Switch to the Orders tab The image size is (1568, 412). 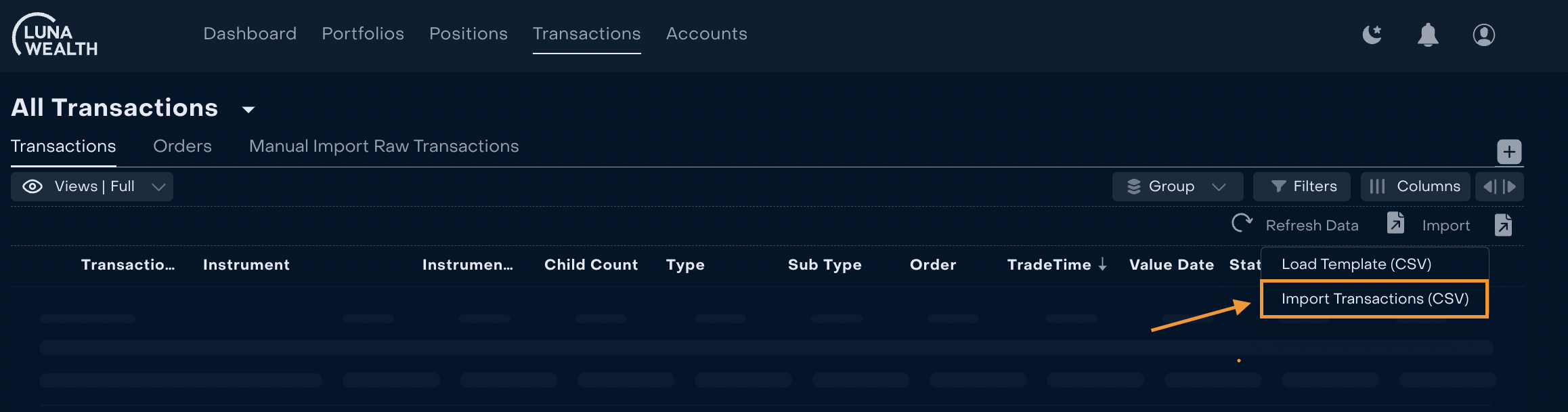(182, 146)
